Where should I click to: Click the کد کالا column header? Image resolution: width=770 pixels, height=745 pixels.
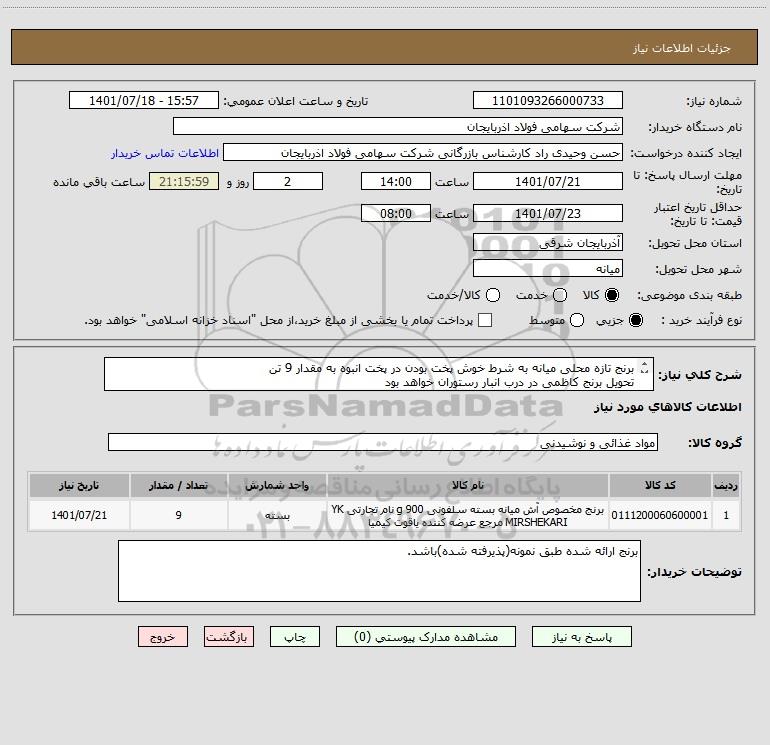pos(660,485)
